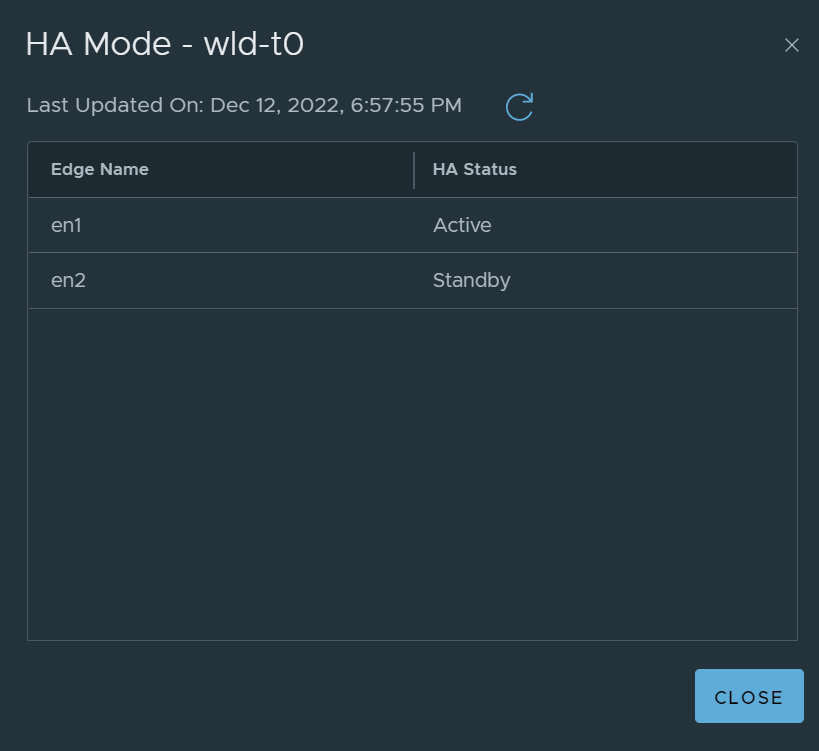Sort by the HA Status column header
Image resolution: width=819 pixels, height=751 pixels.
[474, 170]
